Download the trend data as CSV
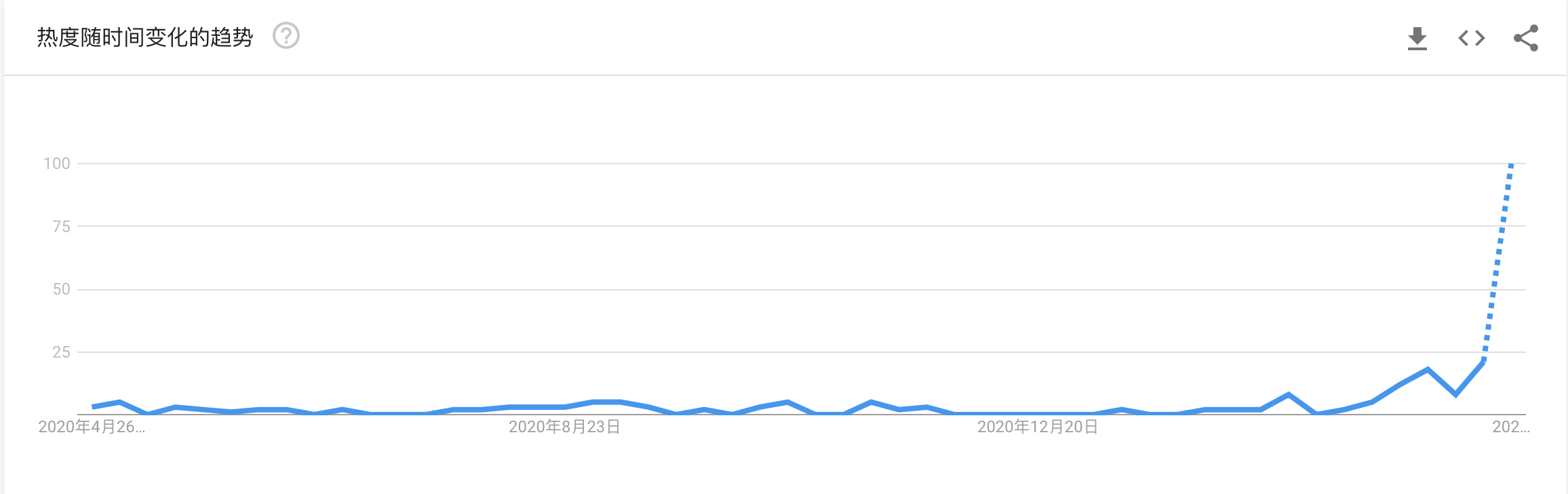The image size is (1568, 494). [1417, 38]
